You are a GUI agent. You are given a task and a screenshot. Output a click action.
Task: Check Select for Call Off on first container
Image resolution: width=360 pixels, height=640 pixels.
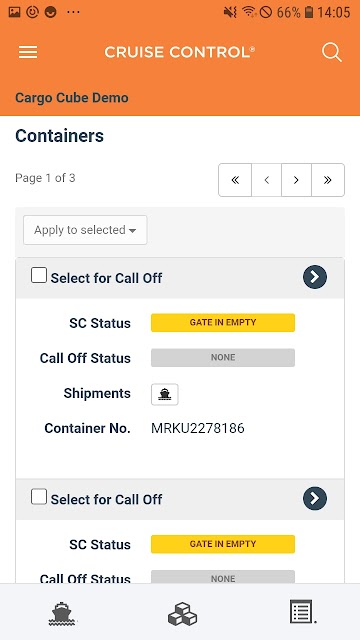(39, 276)
